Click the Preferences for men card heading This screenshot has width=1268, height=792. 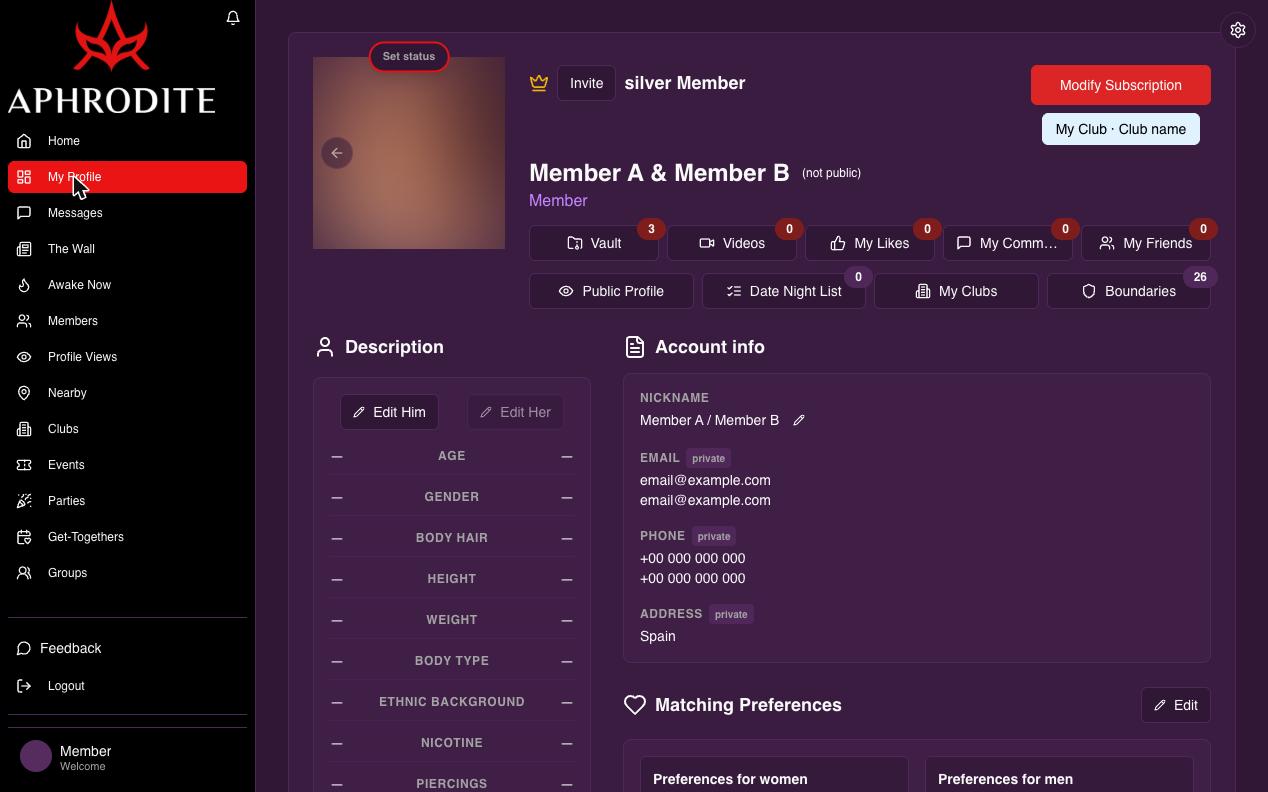(1005, 779)
